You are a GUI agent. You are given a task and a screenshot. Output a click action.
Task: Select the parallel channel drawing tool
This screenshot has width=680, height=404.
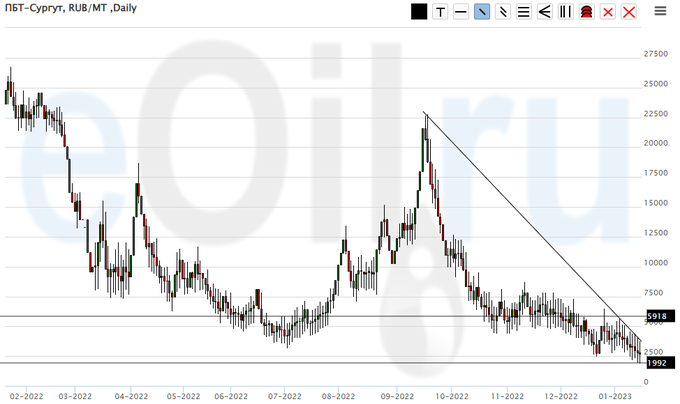502,12
